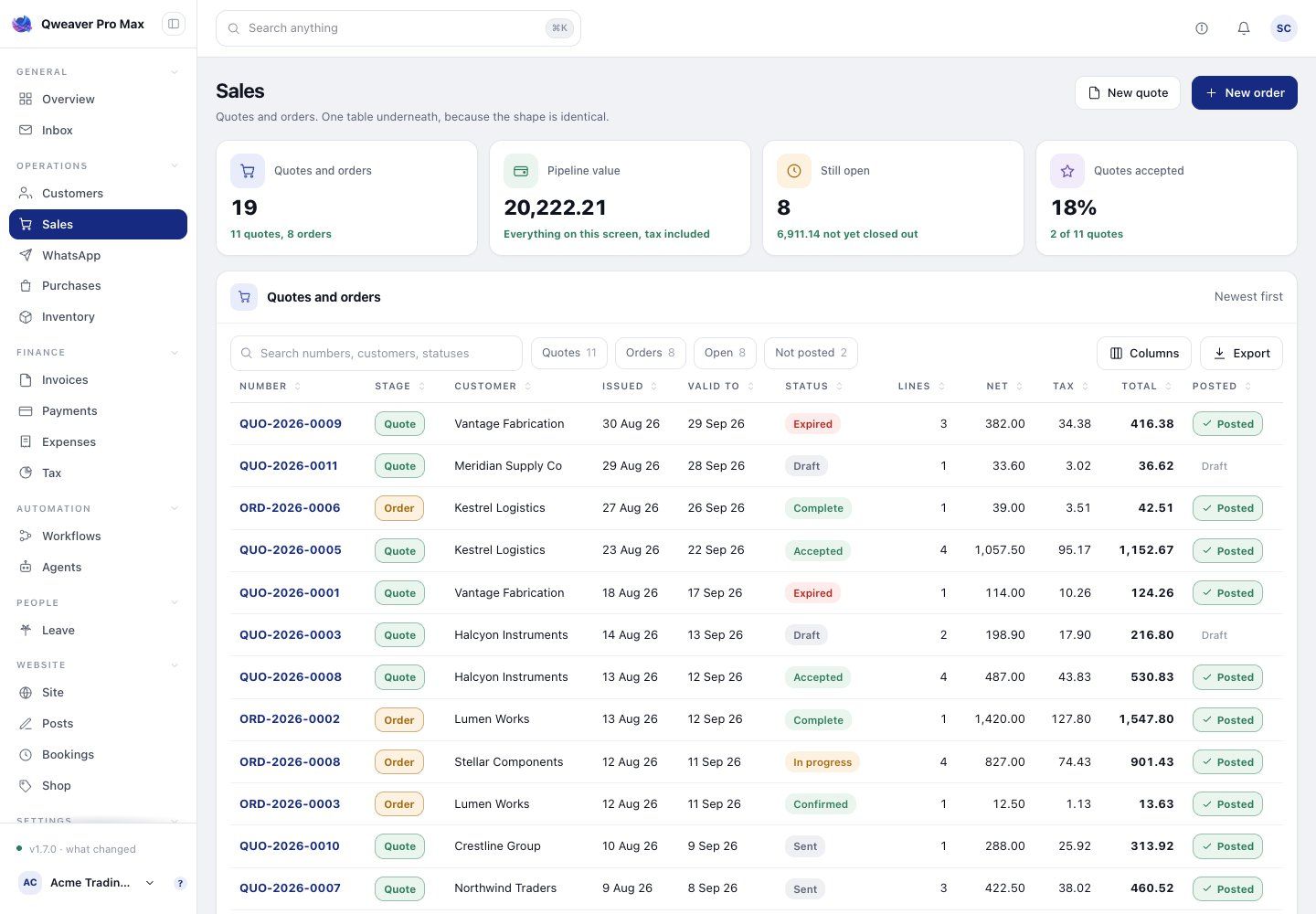Open the Agents robot icon

pos(26,567)
